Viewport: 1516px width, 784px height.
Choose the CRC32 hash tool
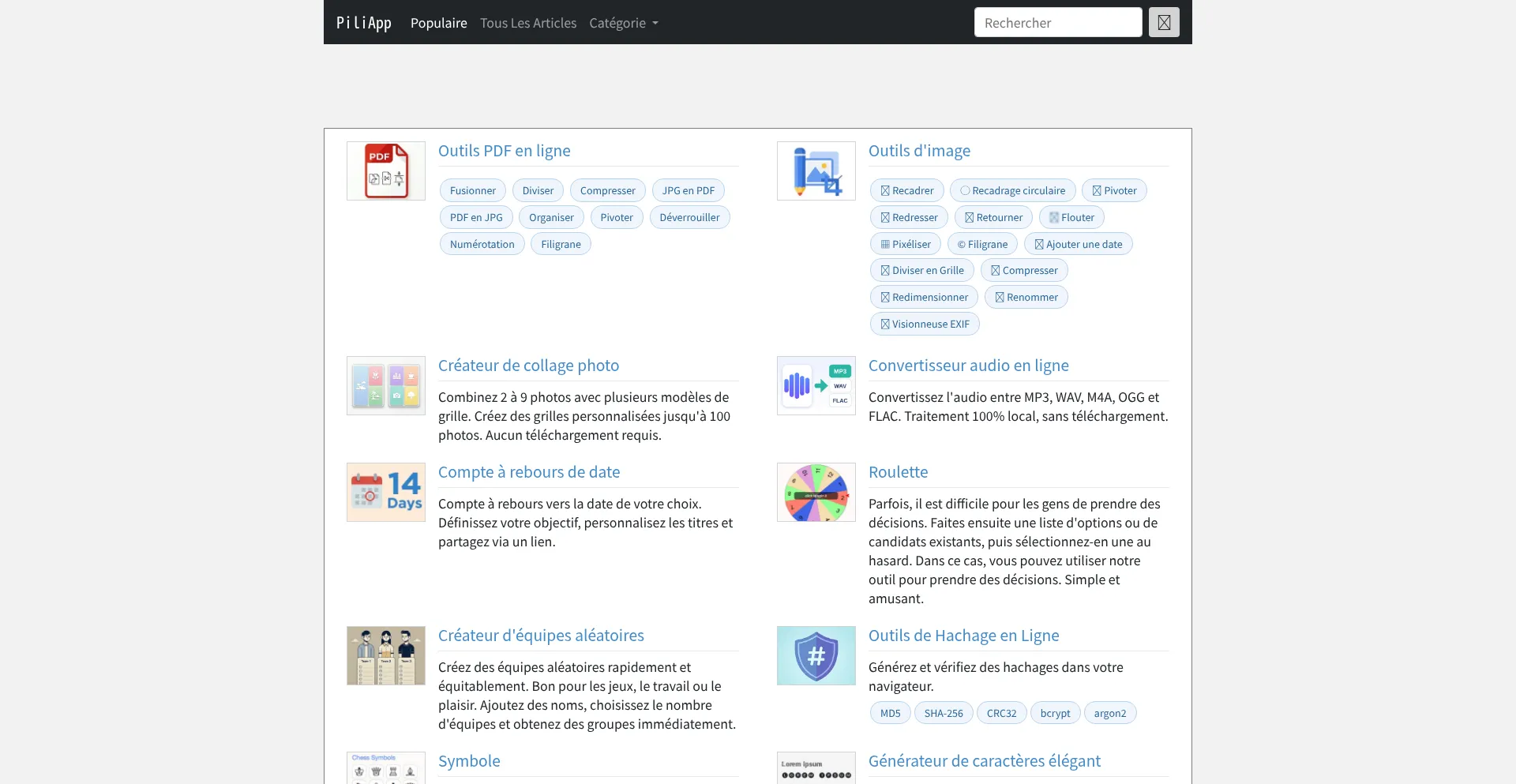tap(1002, 713)
